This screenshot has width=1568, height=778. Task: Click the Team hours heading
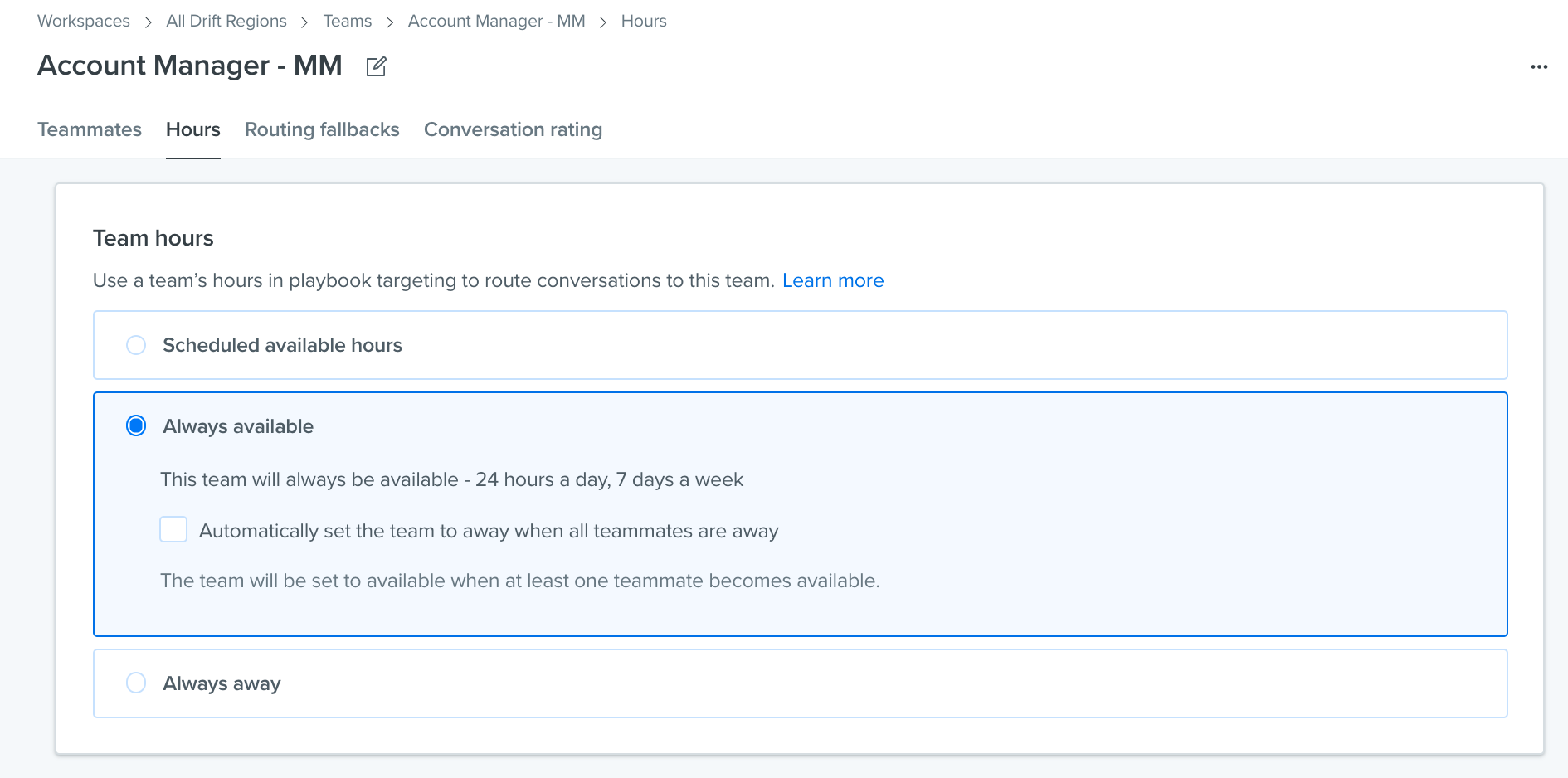click(x=153, y=238)
